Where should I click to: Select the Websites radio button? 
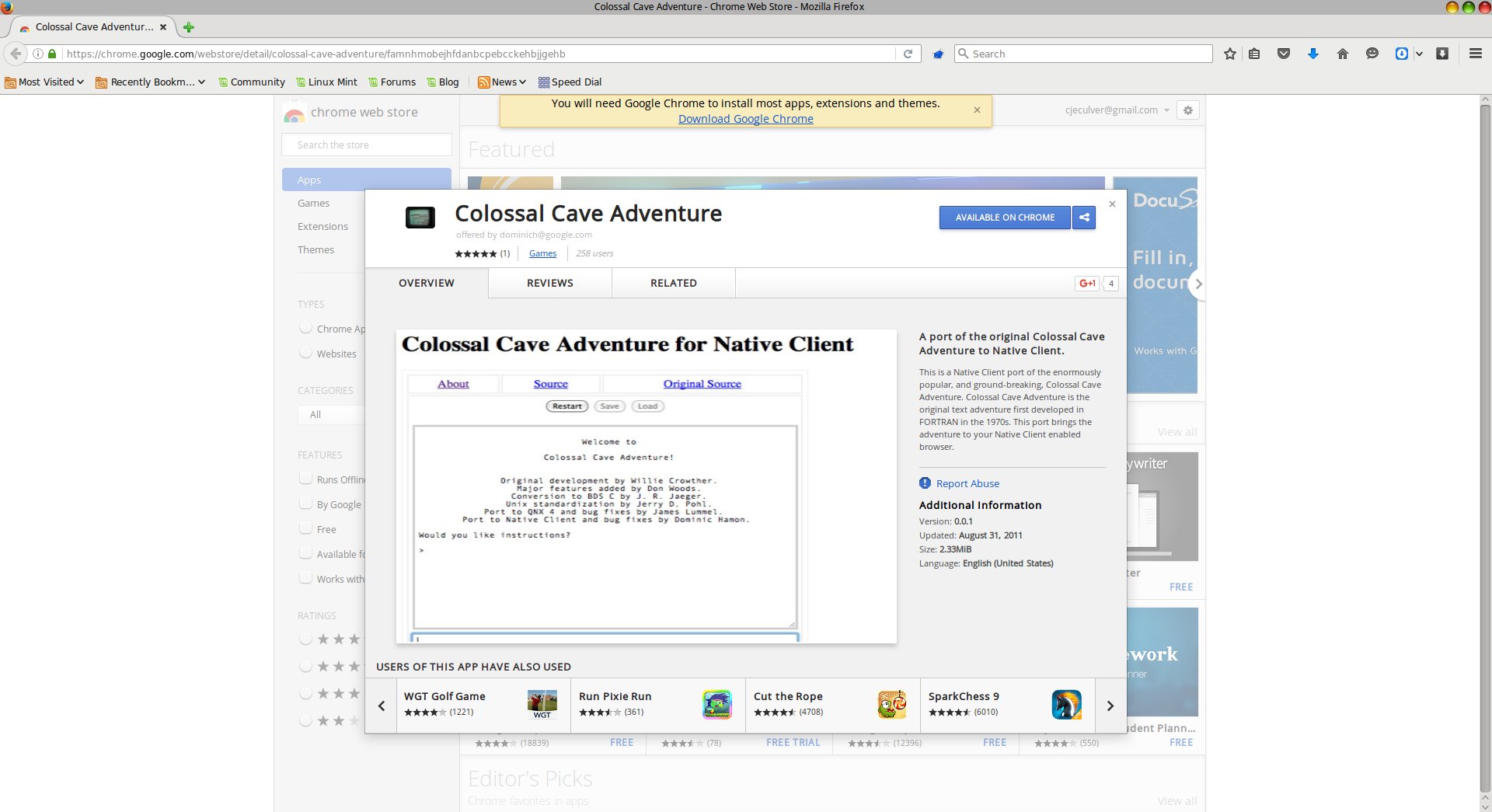[306, 353]
